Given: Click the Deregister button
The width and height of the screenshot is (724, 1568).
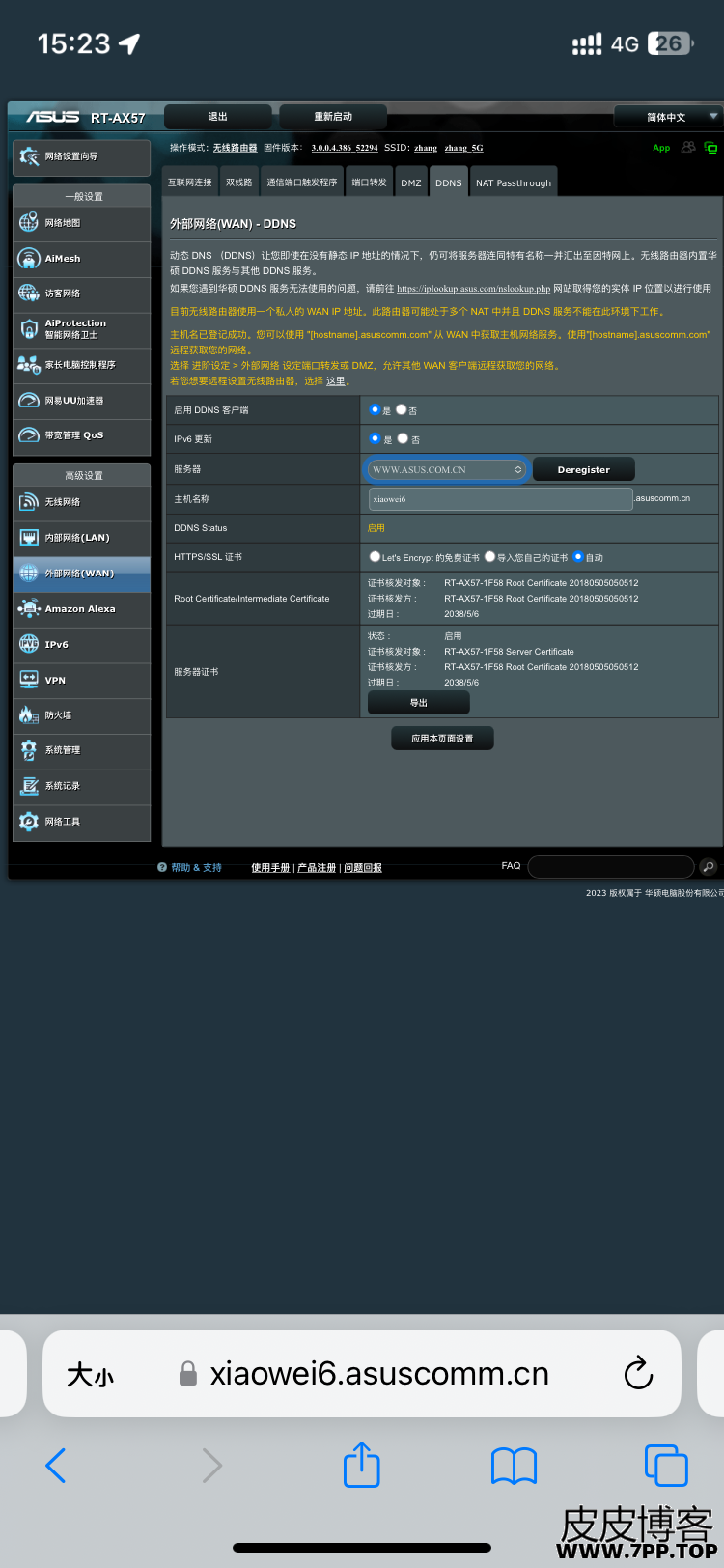Looking at the screenshot, I should pyautogui.click(x=584, y=469).
